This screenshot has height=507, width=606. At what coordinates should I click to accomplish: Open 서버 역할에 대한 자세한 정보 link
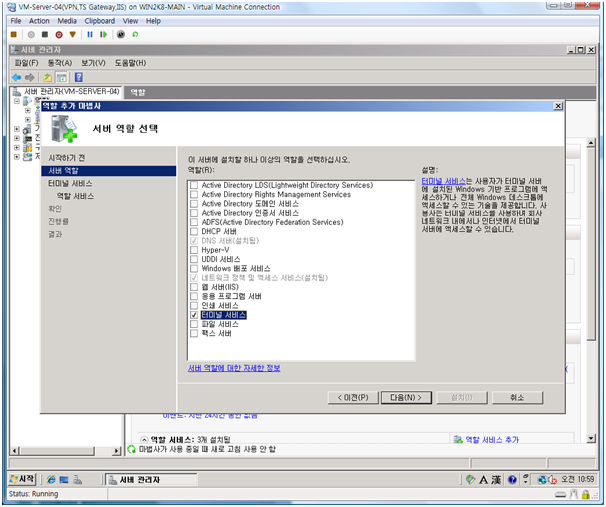pos(234,368)
